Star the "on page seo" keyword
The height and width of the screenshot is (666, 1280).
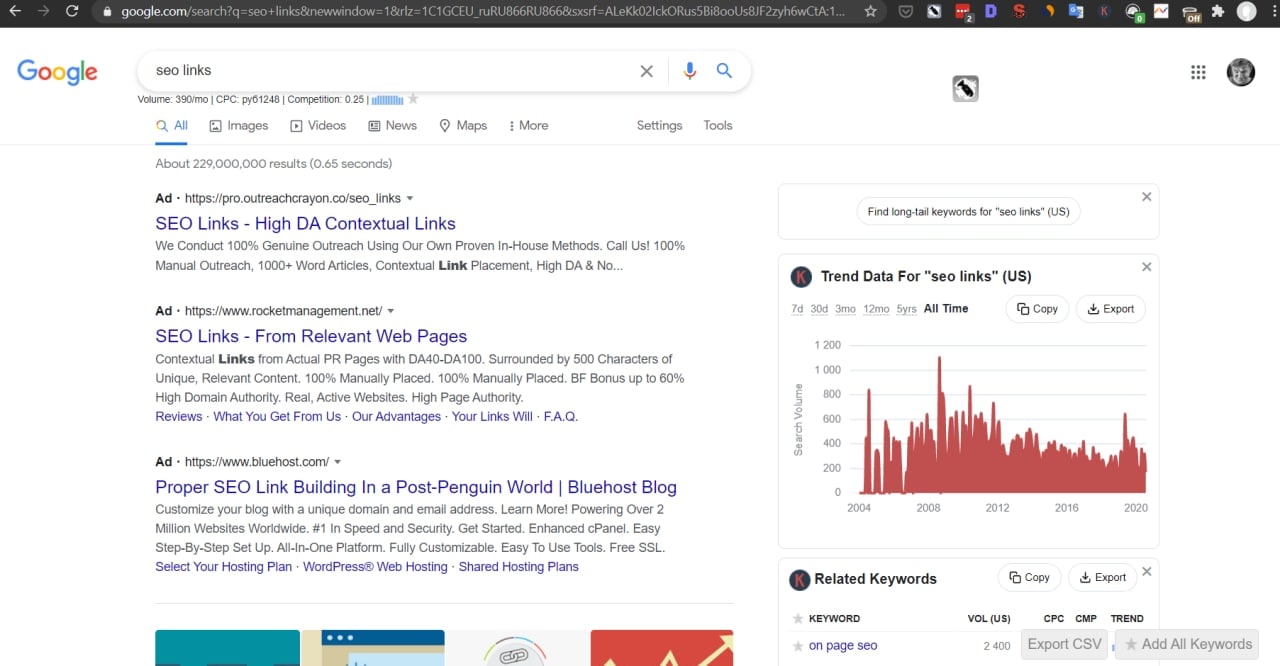798,645
